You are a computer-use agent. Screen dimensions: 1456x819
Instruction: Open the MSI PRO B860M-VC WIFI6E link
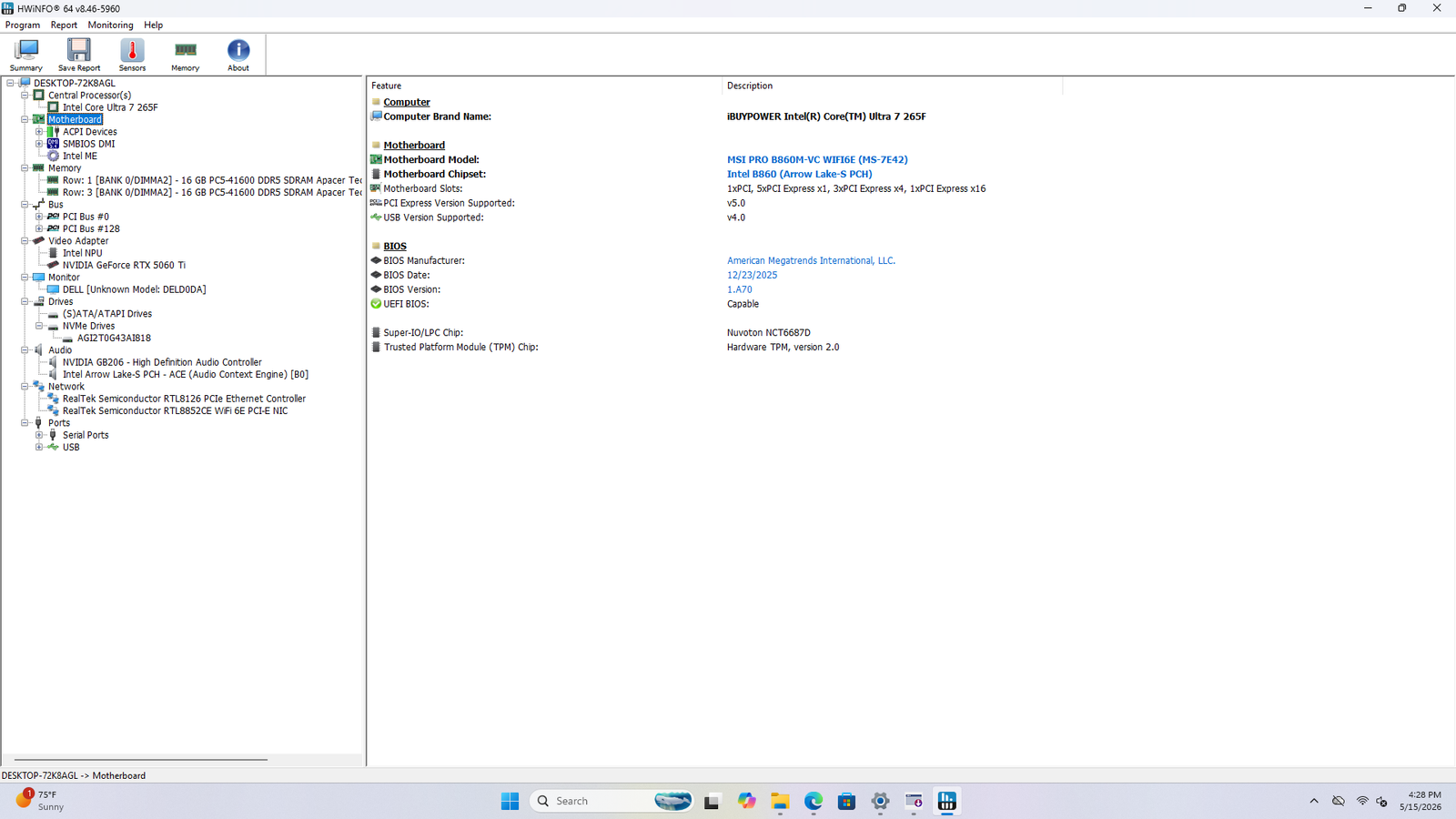[x=817, y=160]
